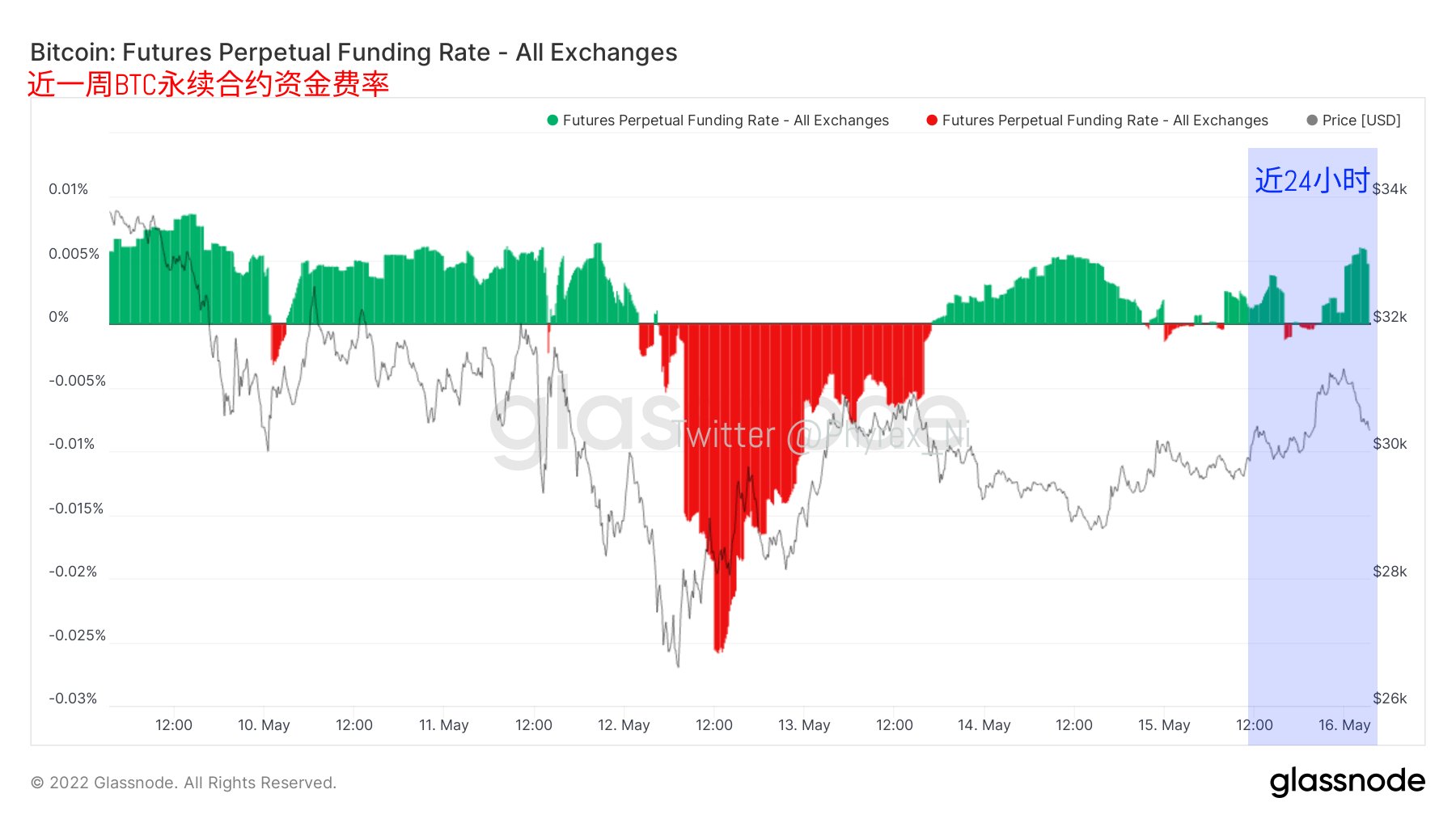Toggle the green-dot Funding Rate legend label
Image resolution: width=1456 pixels, height=819 pixels.
pyautogui.click(x=726, y=120)
